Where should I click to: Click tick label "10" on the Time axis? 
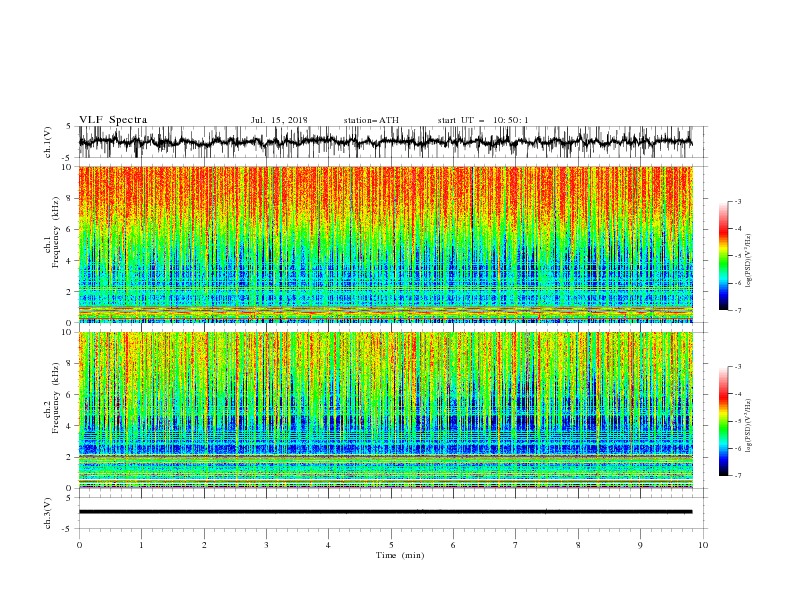click(x=703, y=545)
